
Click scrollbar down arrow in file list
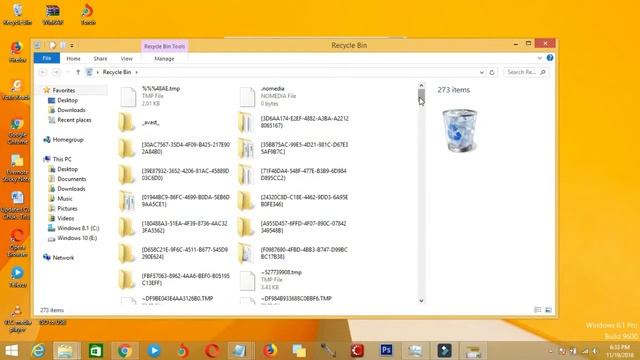[x=421, y=301]
